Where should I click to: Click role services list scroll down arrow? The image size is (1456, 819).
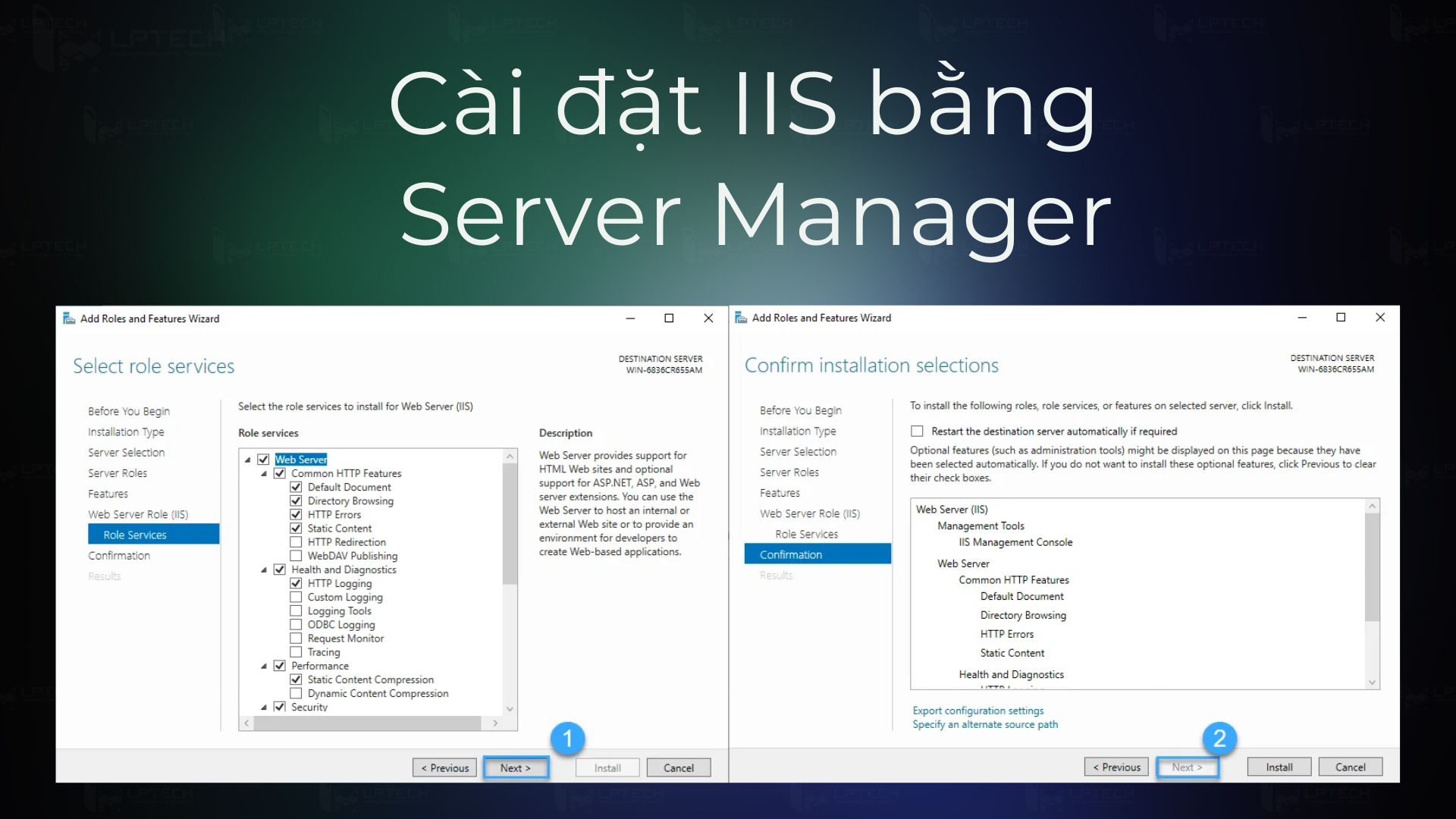pos(510,709)
